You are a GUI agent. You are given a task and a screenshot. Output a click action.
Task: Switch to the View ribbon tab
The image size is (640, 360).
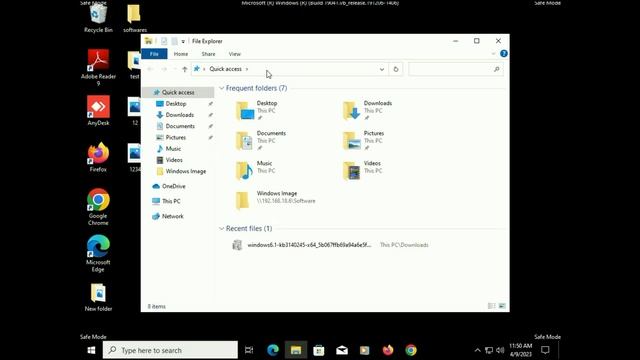pyautogui.click(x=235, y=54)
